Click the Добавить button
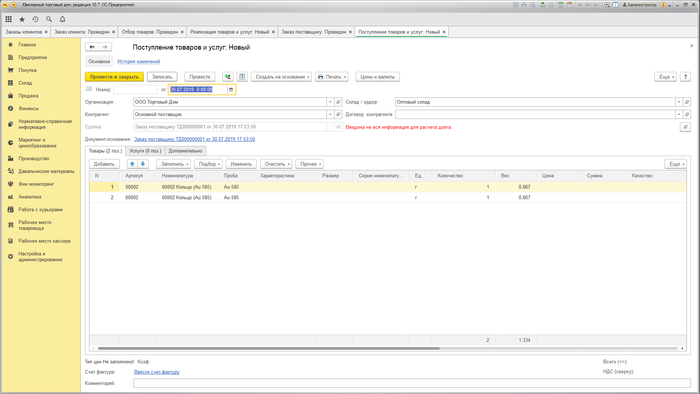700x394 pixels. (x=104, y=164)
